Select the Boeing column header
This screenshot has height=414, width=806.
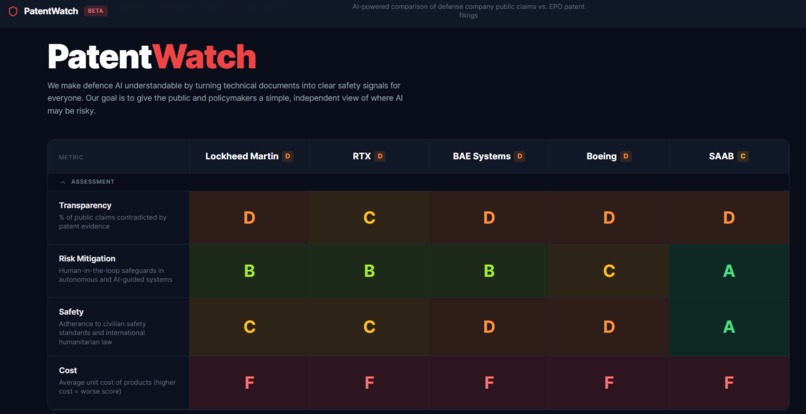tap(609, 156)
